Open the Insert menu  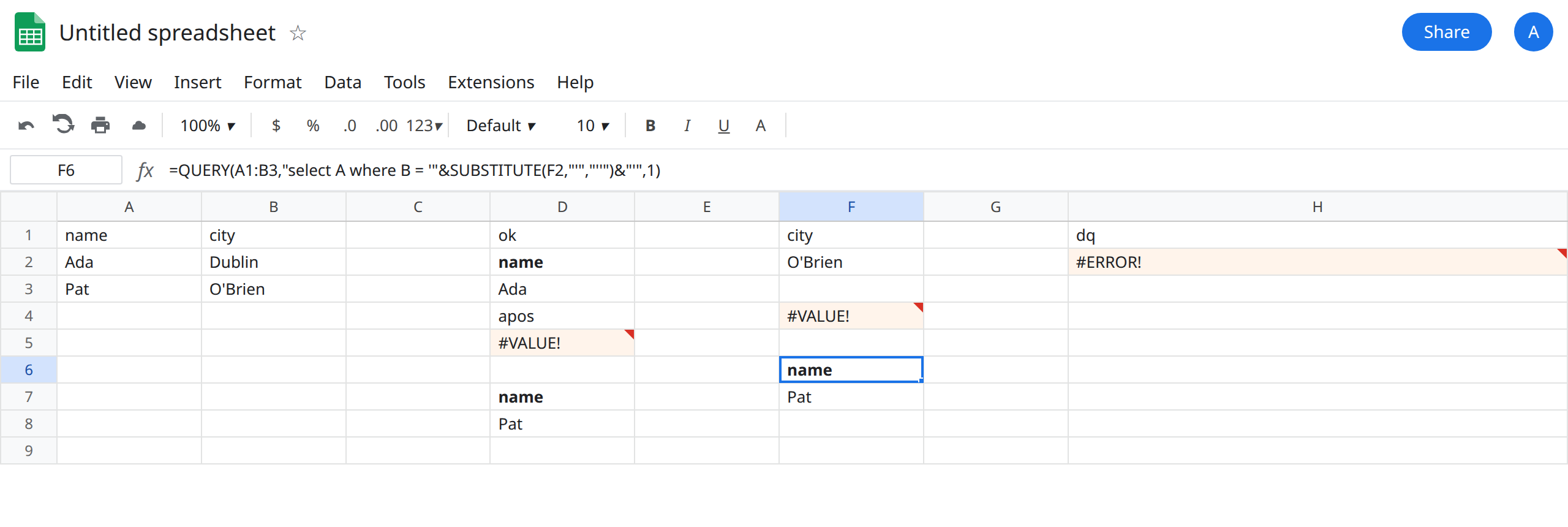click(197, 82)
